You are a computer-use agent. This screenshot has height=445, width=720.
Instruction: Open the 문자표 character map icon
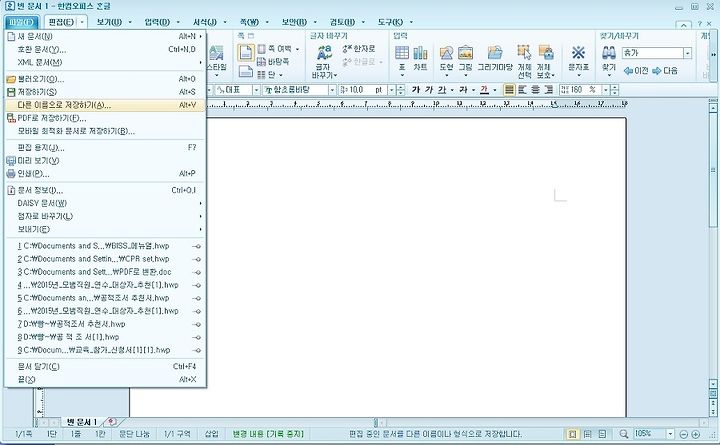point(579,53)
